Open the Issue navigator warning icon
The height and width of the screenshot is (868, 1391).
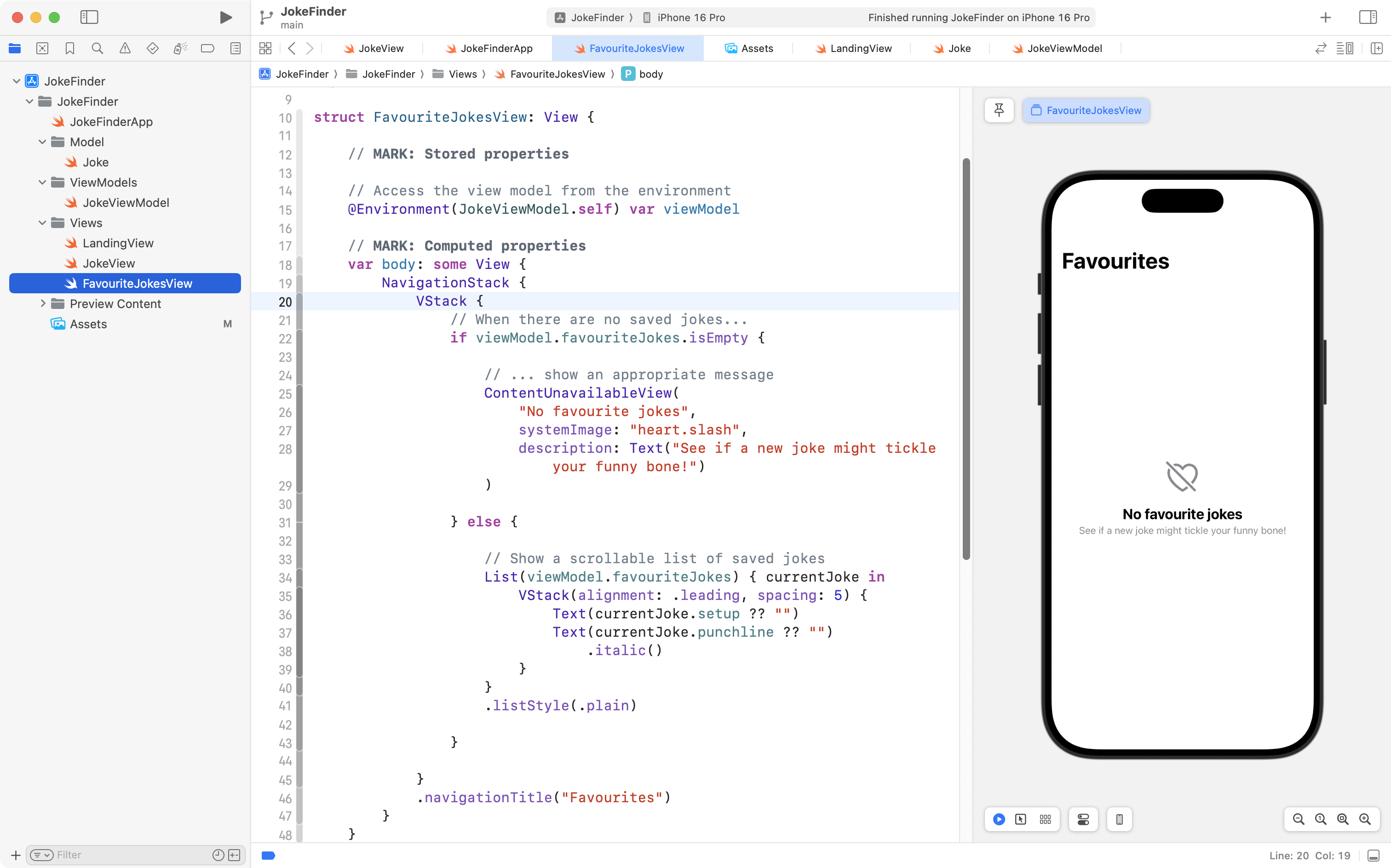[x=125, y=48]
